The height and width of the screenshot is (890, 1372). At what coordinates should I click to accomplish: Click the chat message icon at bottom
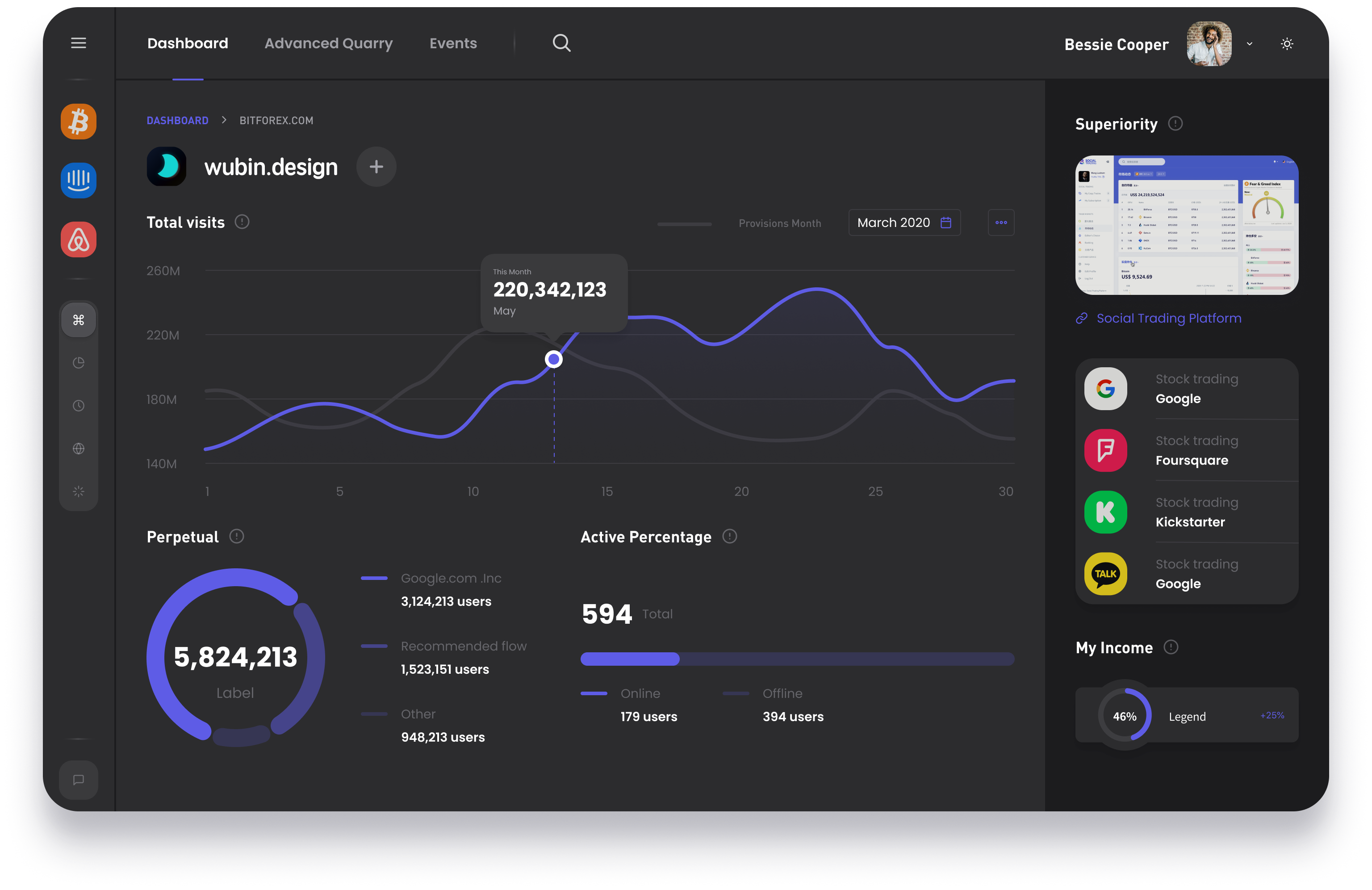click(79, 780)
